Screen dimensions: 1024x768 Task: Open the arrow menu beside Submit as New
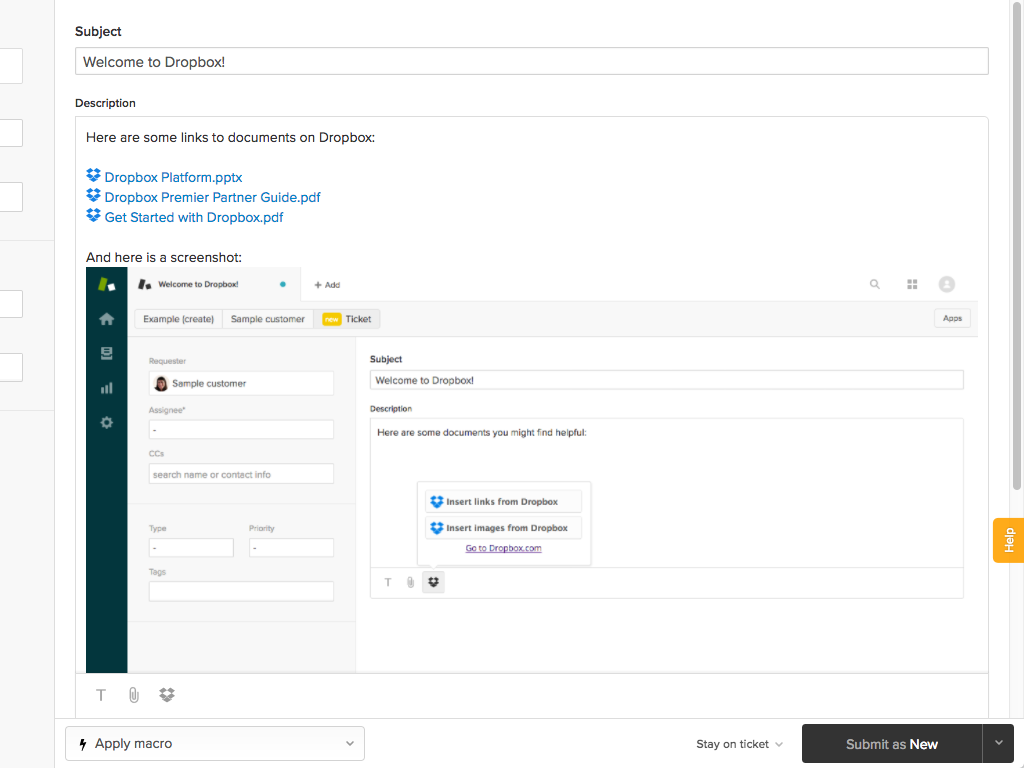[998, 744]
